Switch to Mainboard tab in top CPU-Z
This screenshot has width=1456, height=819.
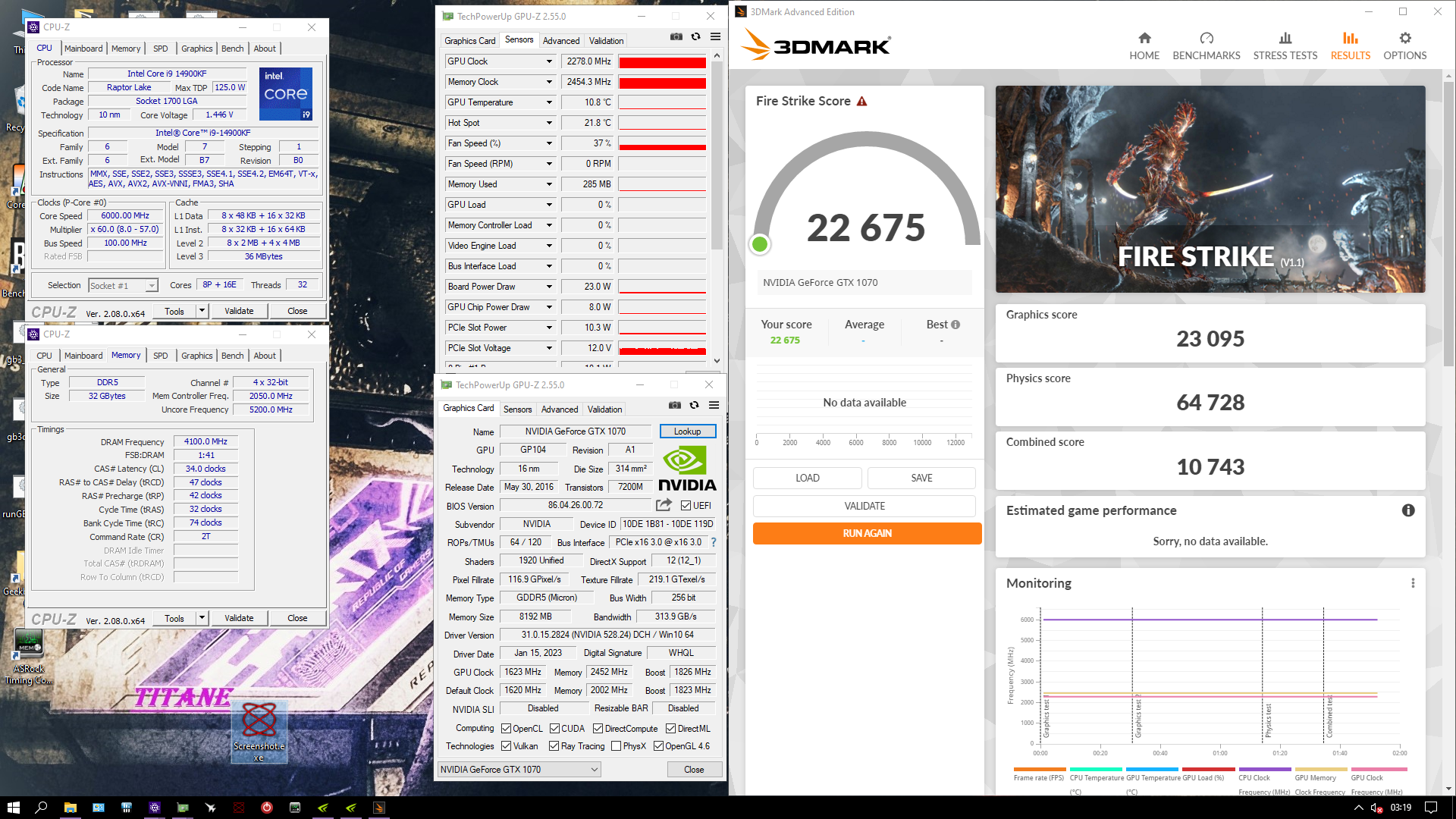[83, 49]
